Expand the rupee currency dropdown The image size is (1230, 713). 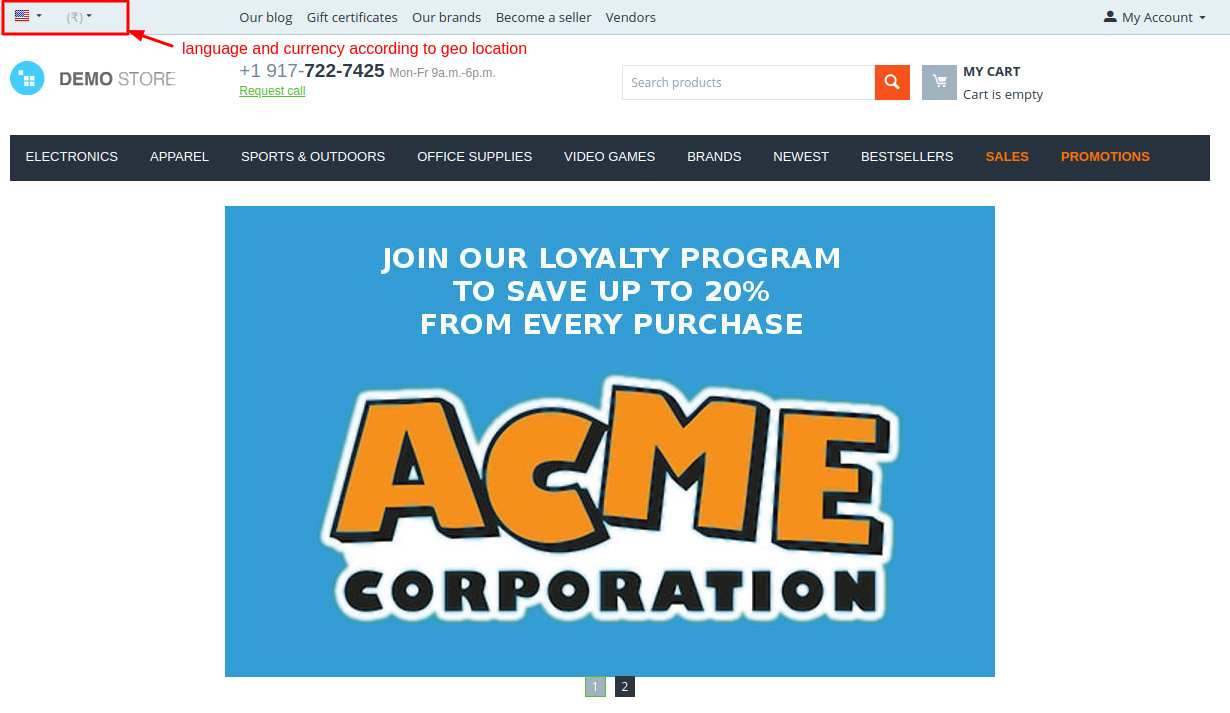pyautogui.click(x=79, y=17)
